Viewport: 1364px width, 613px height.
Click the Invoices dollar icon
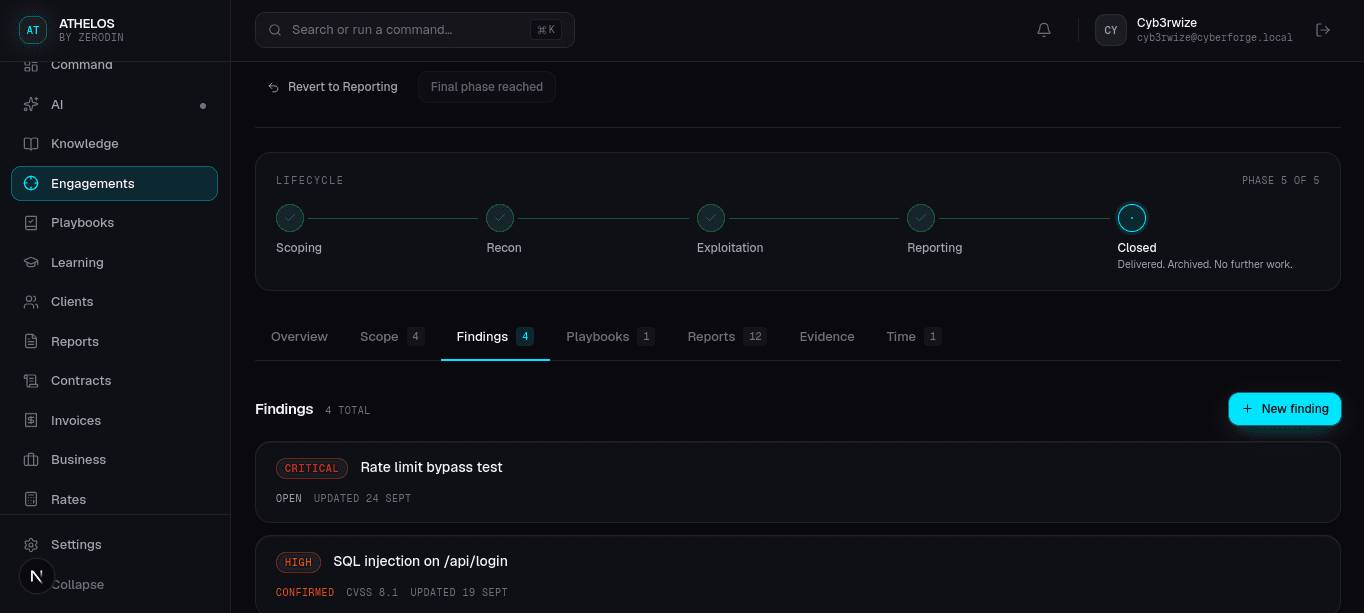pyautogui.click(x=31, y=420)
